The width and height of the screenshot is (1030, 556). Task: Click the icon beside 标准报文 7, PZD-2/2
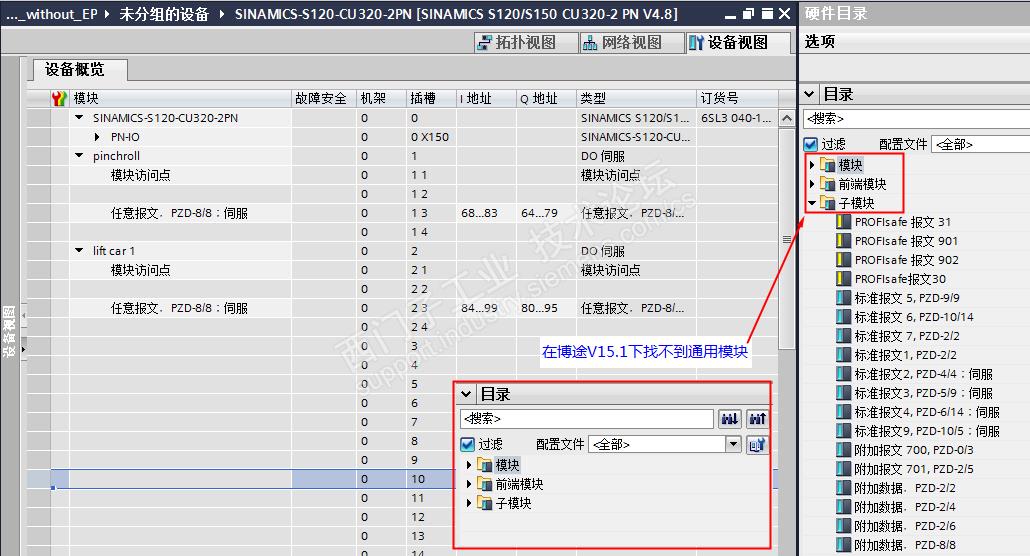tap(843, 336)
